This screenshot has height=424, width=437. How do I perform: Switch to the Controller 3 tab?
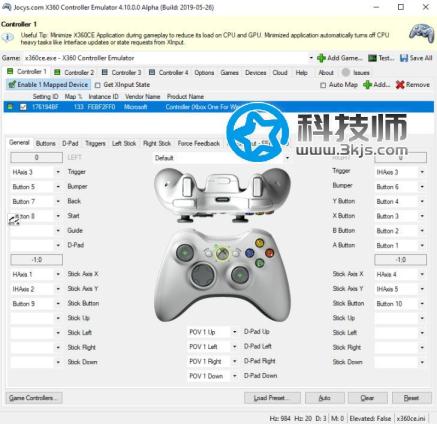(x=121, y=72)
